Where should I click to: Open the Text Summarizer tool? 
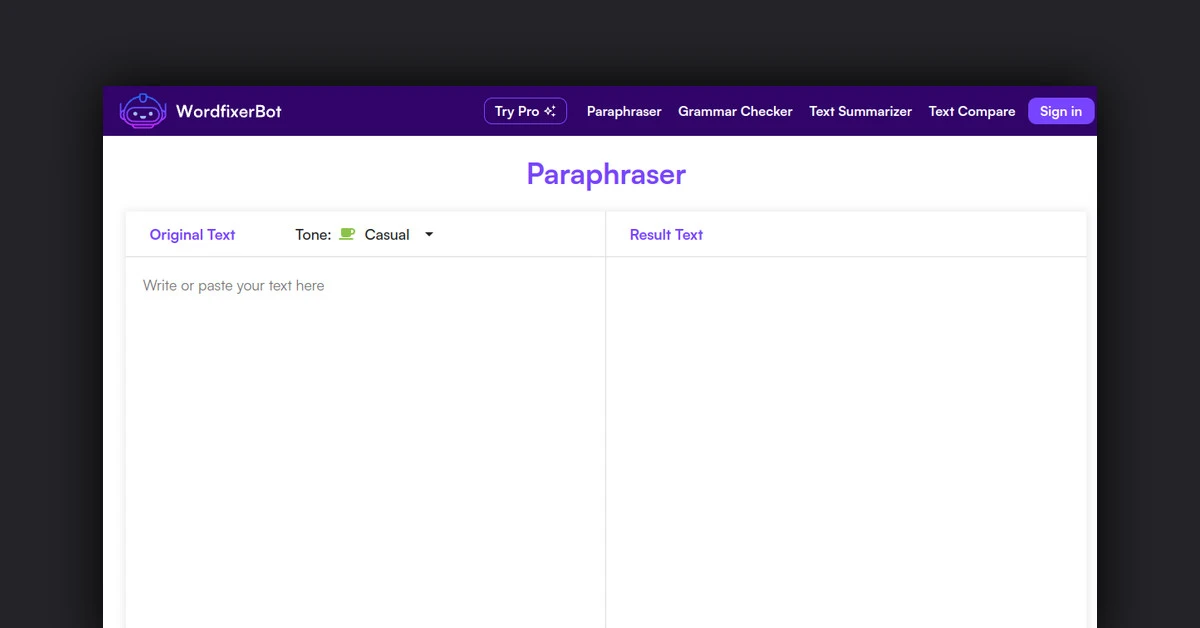[860, 112]
